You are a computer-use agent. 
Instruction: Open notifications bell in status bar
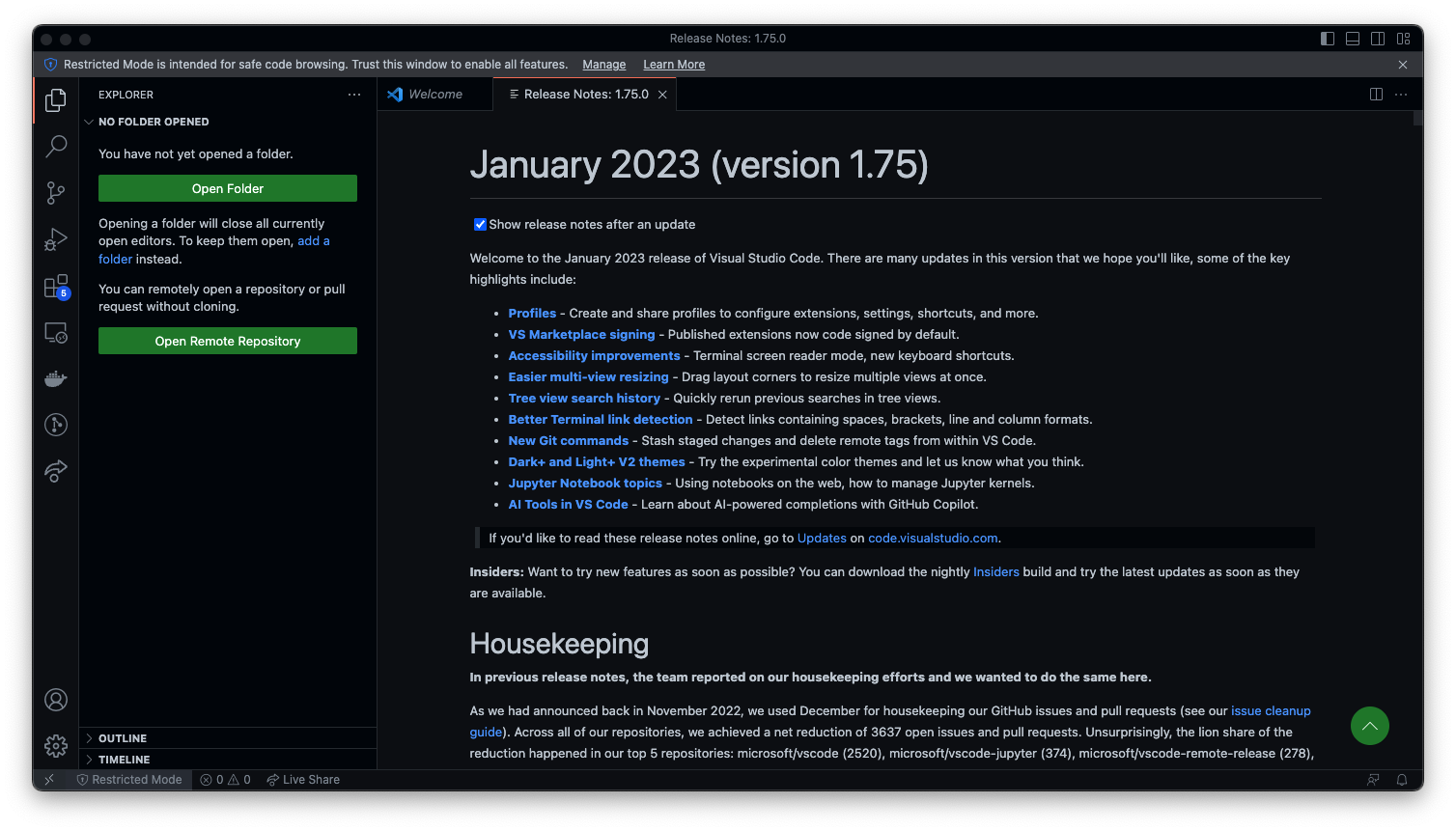(x=1402, y=780)
